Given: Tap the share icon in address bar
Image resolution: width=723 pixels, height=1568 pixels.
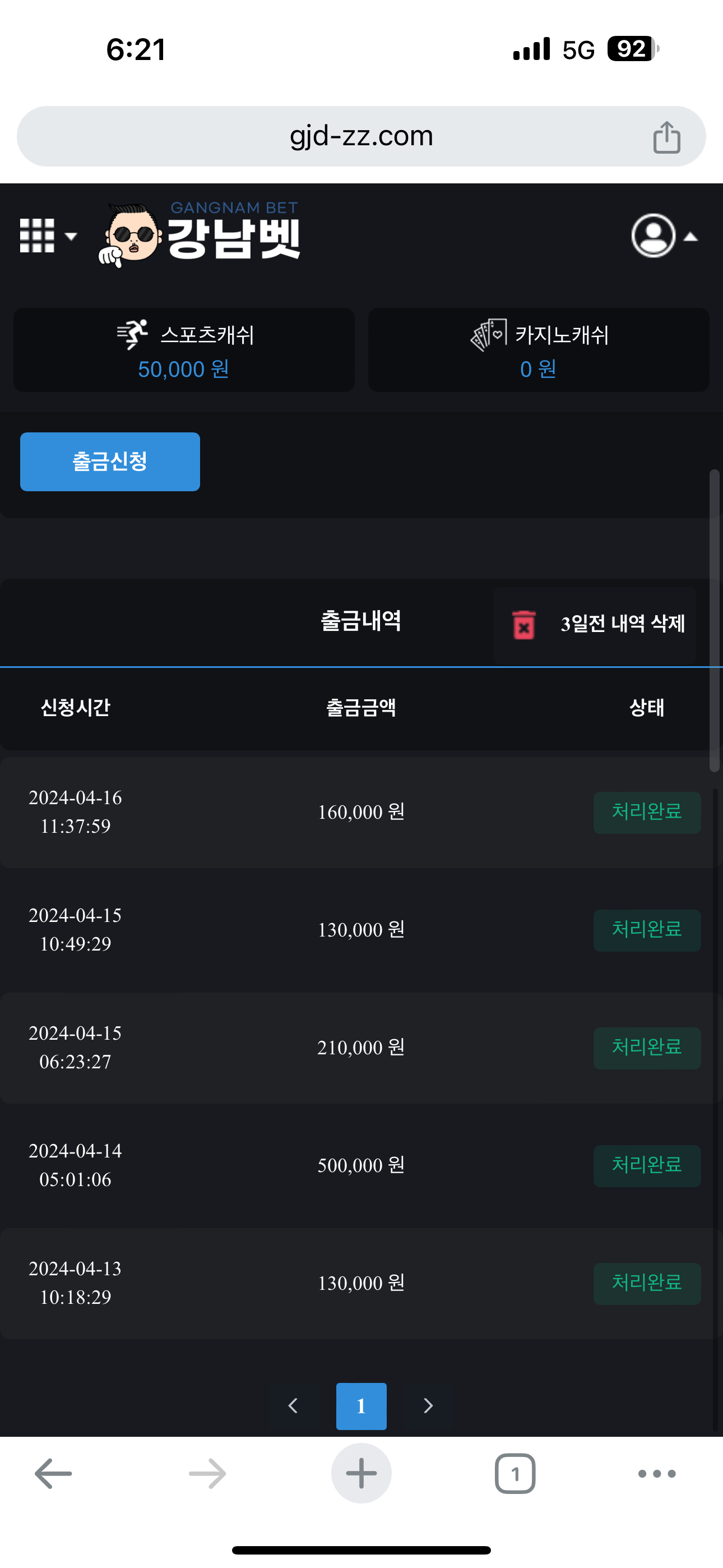Looking at the screenshot, I should click(x=666, y=137).
